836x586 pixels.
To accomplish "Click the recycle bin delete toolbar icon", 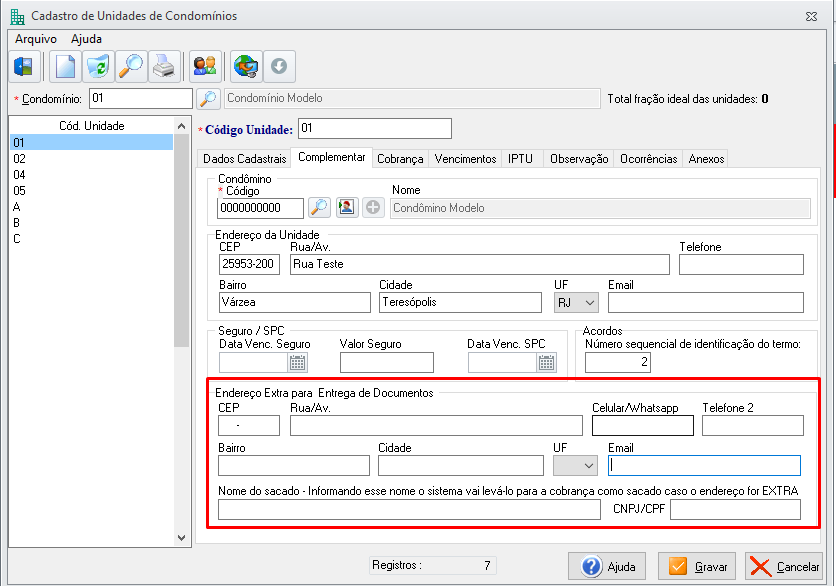I will coord(98,67).
